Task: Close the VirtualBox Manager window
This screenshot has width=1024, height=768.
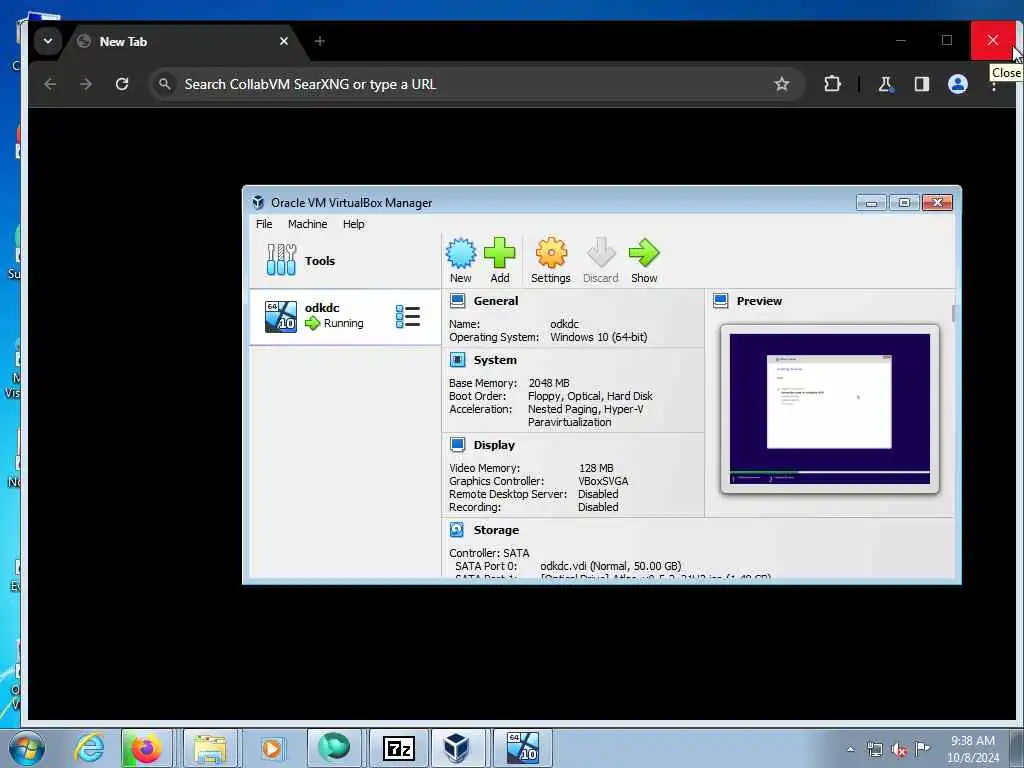Action: [937, 202]
